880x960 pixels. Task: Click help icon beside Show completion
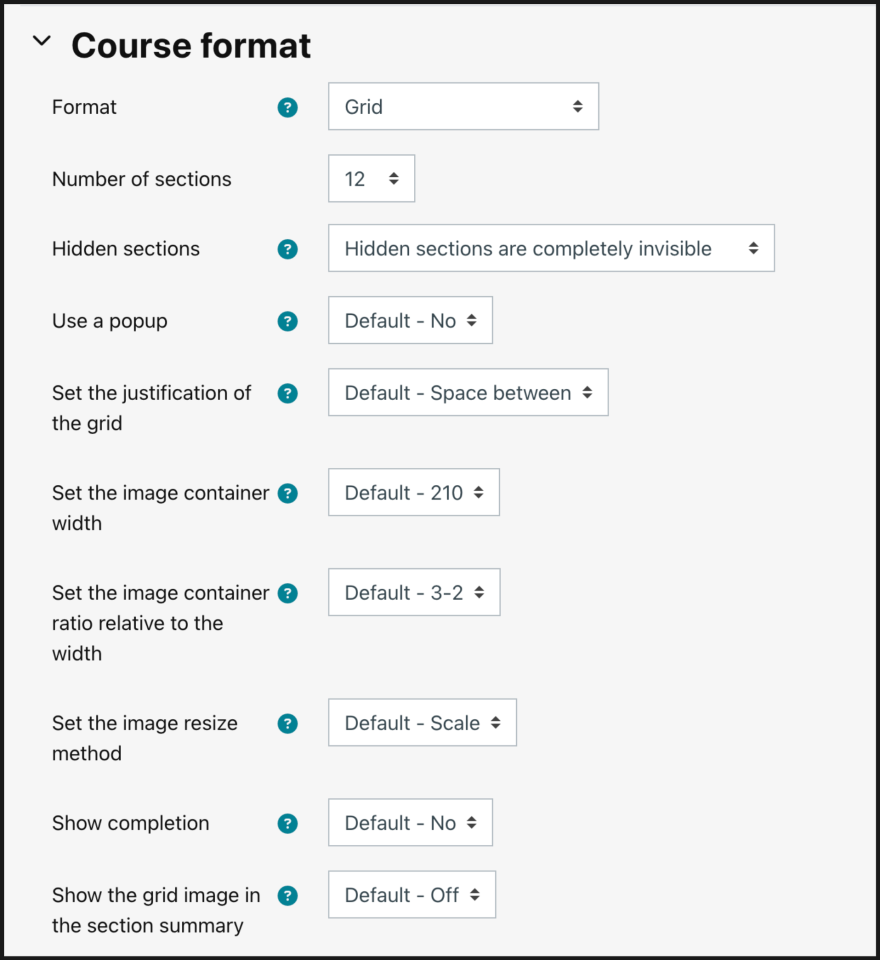[x=288, y=823]
